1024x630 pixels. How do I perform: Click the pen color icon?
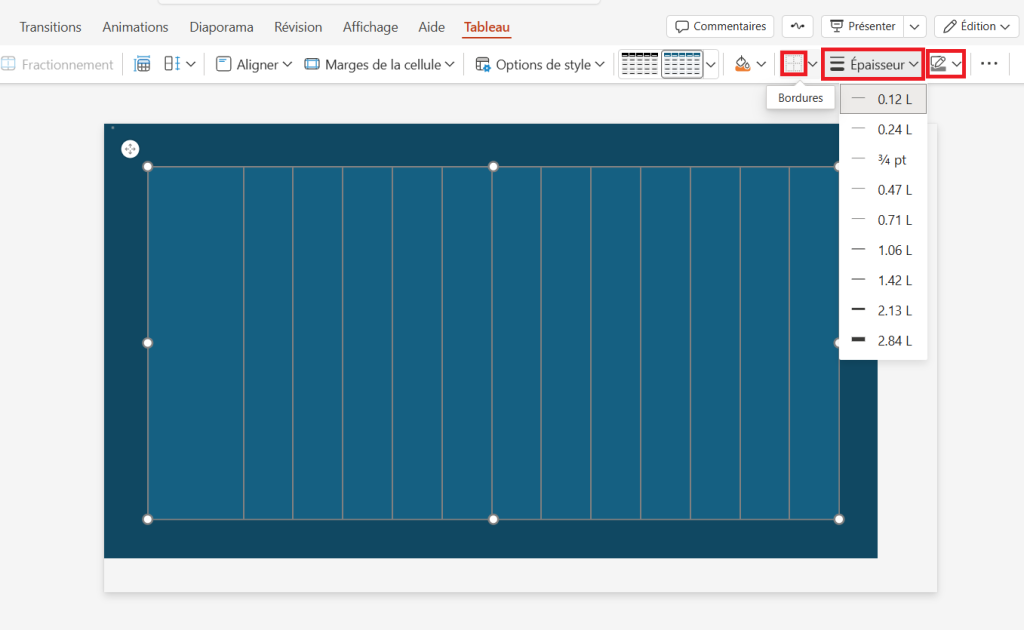tap(938, 64)
